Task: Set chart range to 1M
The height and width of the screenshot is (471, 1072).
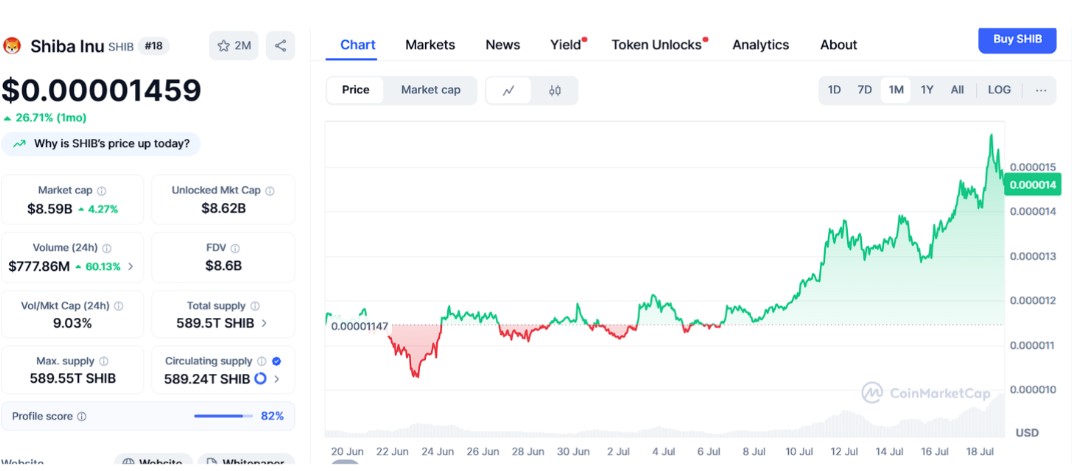Action: coord(896,90)
